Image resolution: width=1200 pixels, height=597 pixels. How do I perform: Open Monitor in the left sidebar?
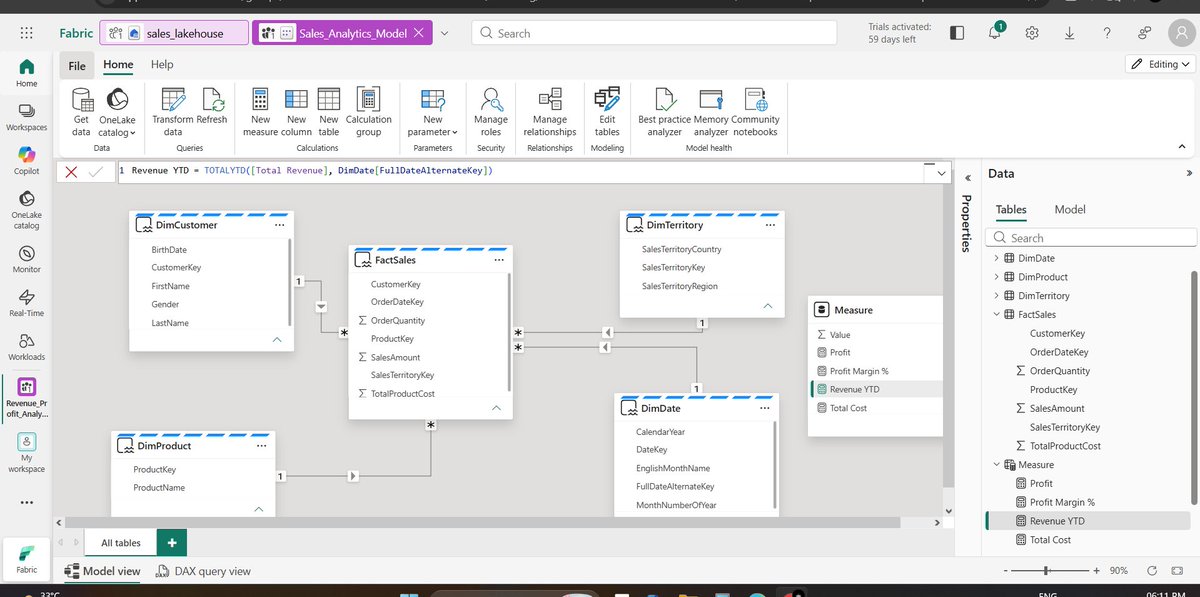click(x=27, y=259)
